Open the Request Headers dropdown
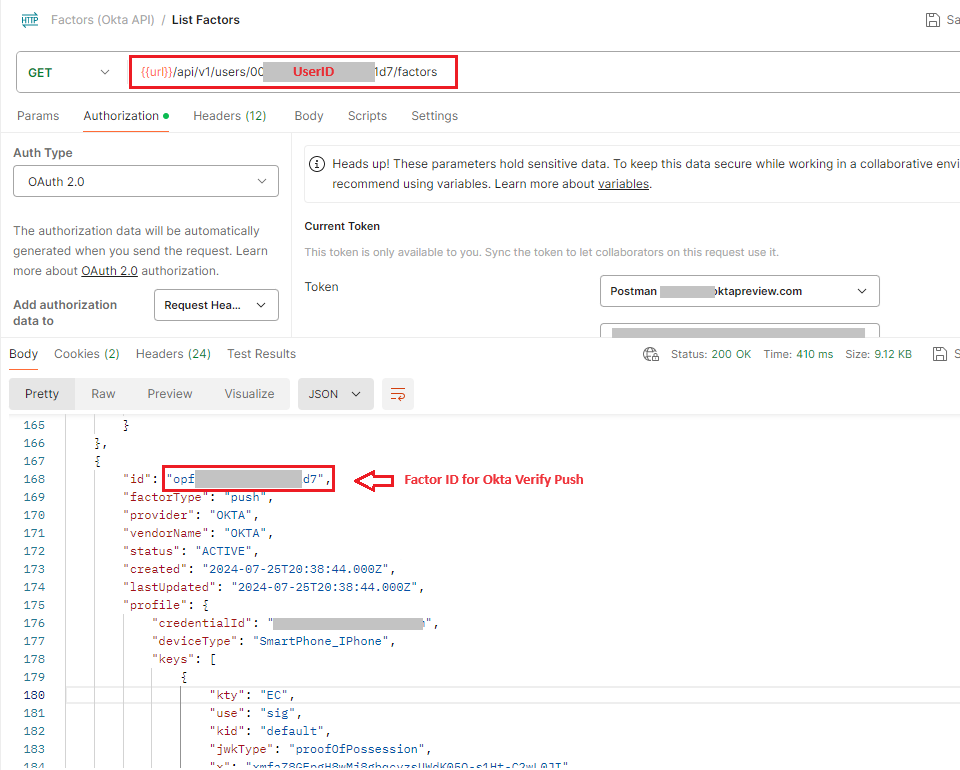The width and height of the screenshot is (960, 770). pyautogui.click(x=216, y=305)
